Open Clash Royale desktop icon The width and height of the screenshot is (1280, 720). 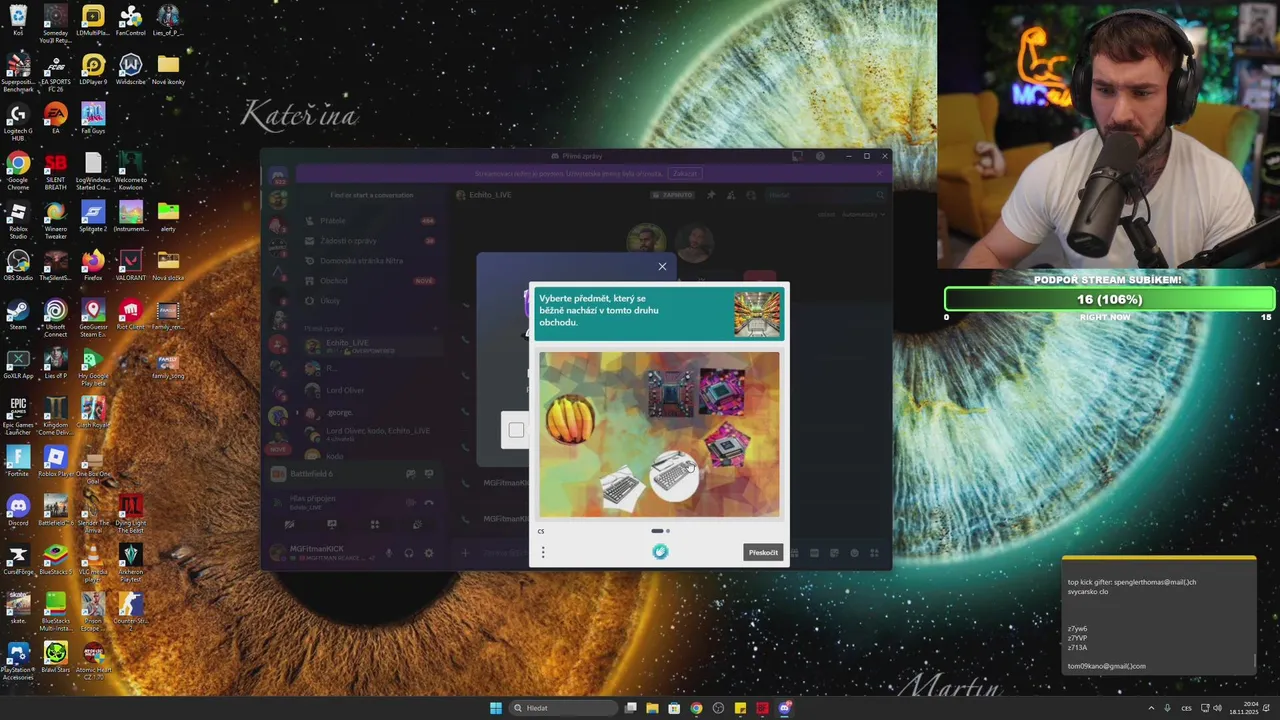[93, 413]
